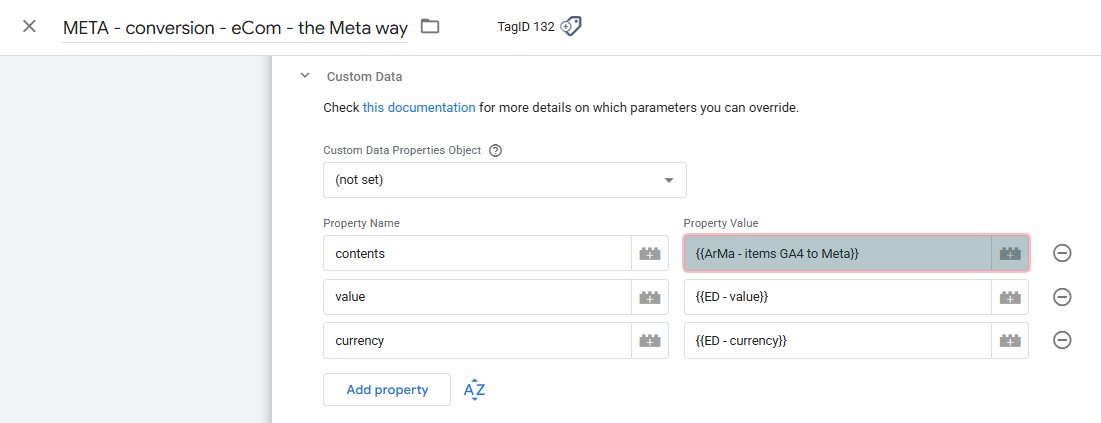
Task: Insert variable for {{ED - currency}} field
Action: click(1010, 341)
